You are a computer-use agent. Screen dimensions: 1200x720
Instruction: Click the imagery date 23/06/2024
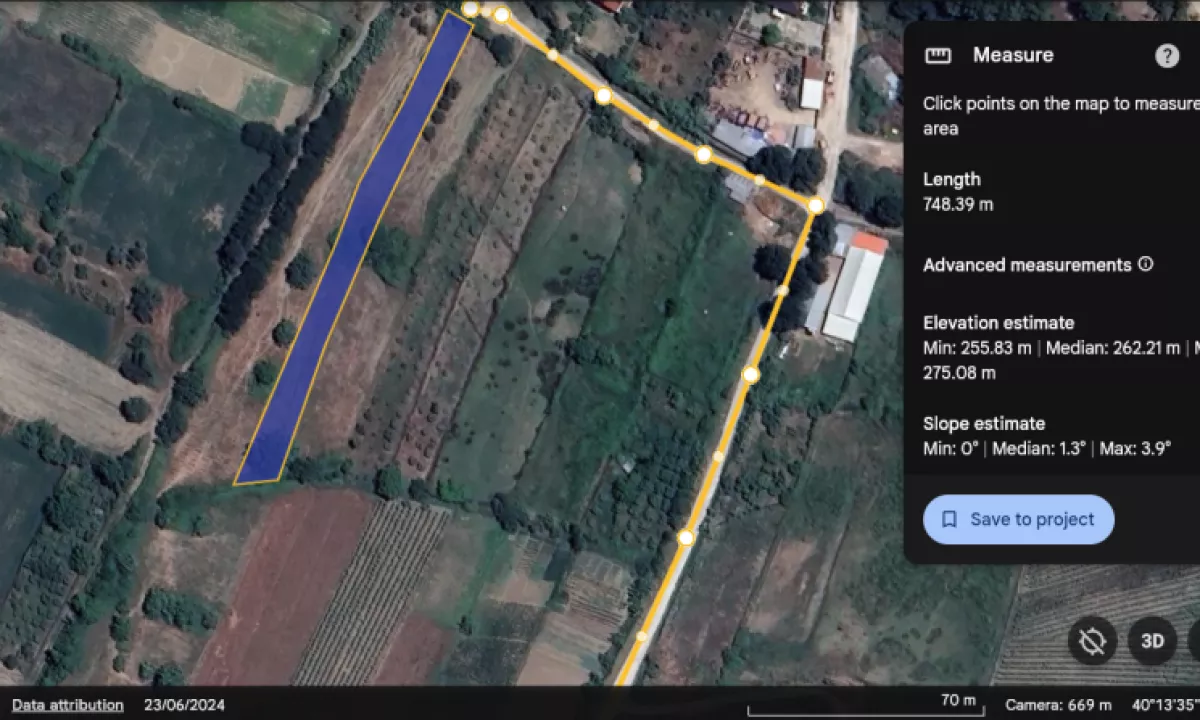pyautogui.click(x=185, y=705)
